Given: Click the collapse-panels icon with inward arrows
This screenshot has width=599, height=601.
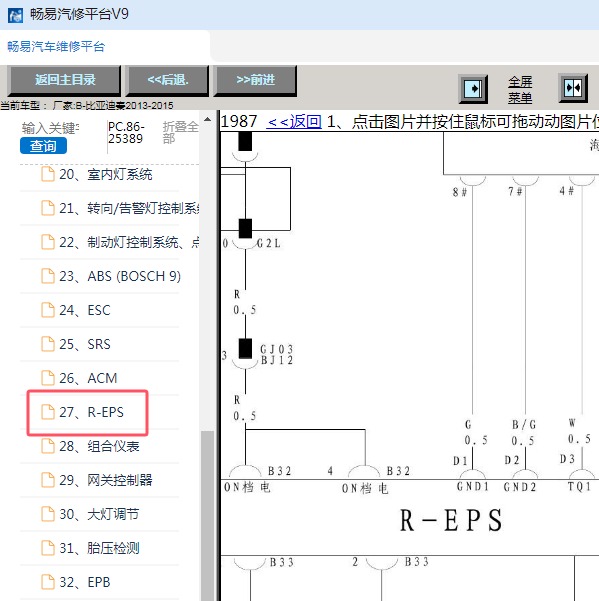Looking at the screenshot, I should click(573, 88).
